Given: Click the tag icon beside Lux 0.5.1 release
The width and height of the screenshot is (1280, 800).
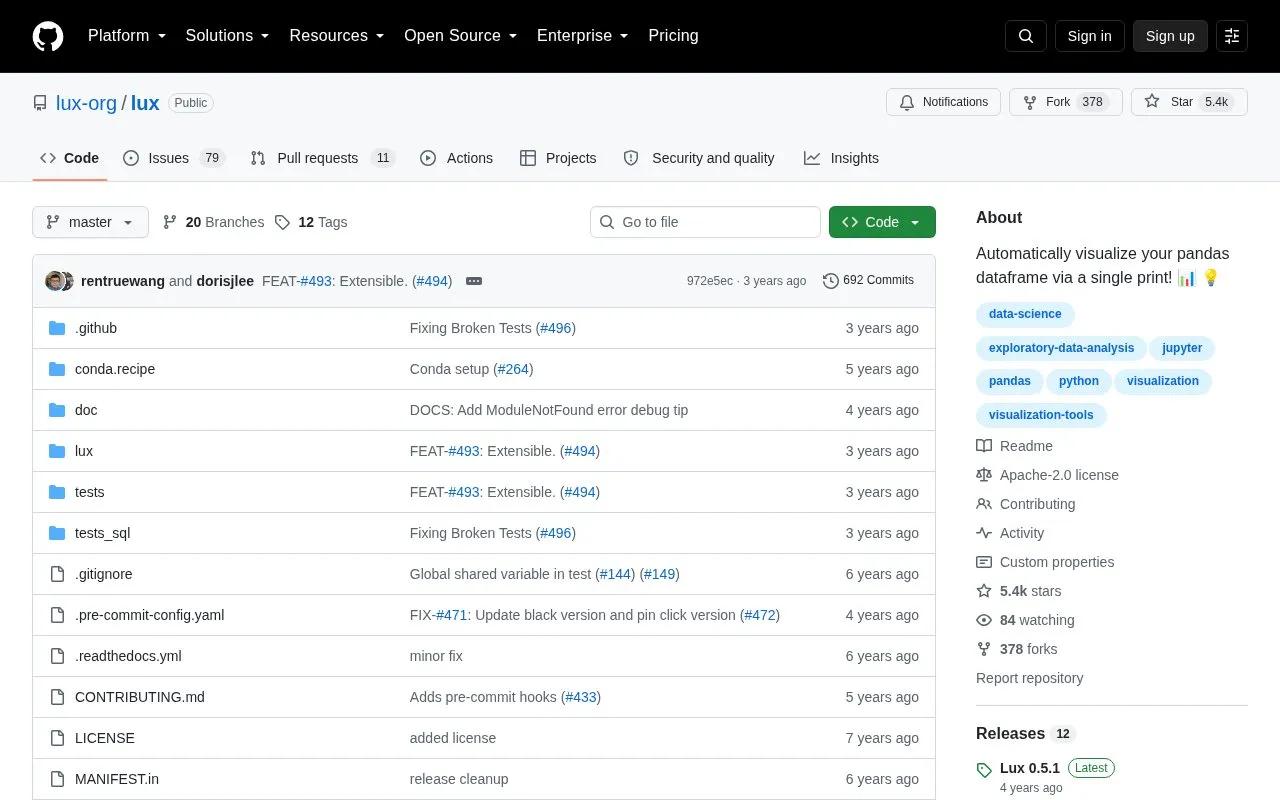Looking at the screenshot, I should pos(984,769).
